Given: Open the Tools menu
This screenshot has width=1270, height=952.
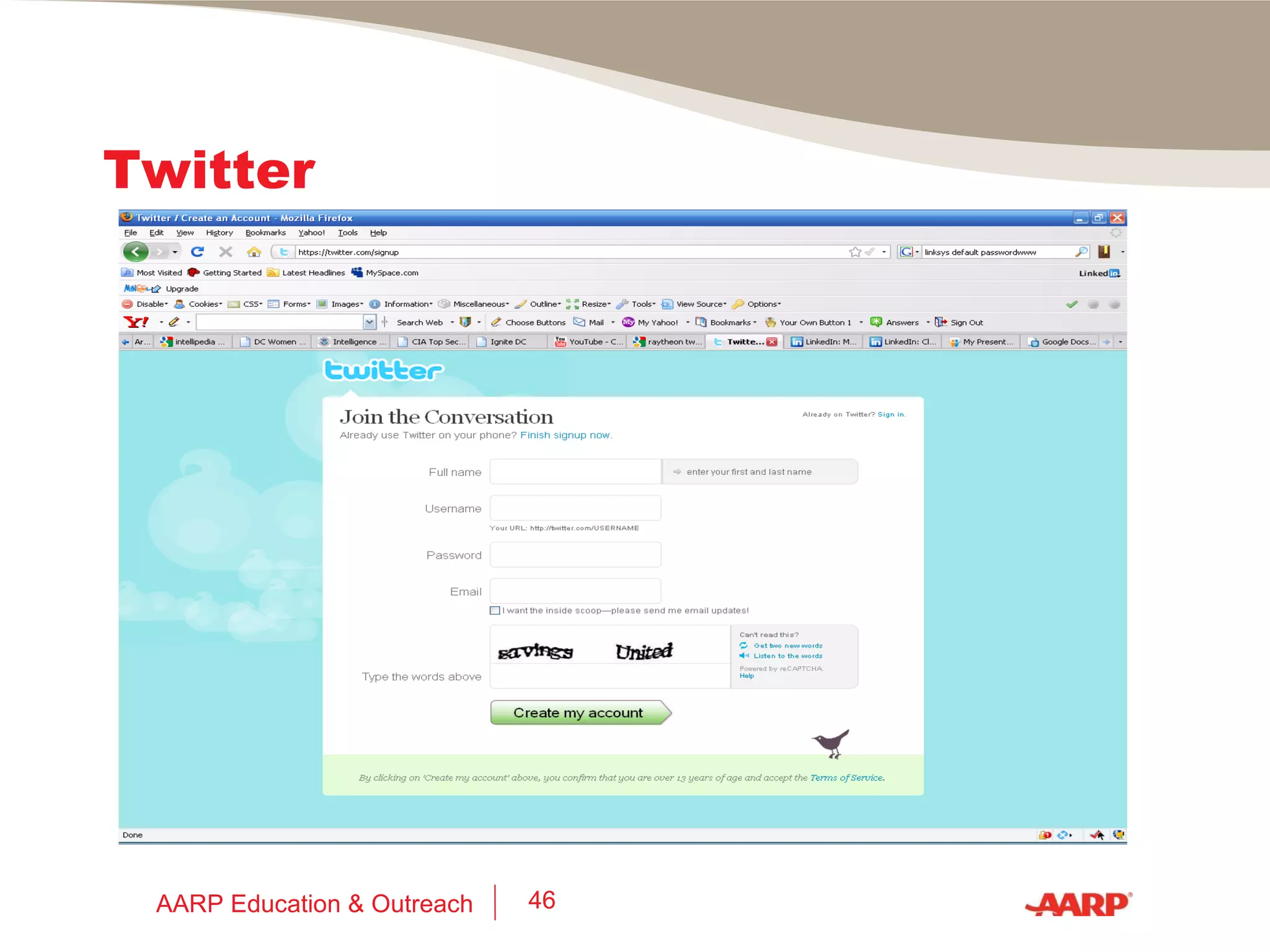Looking at the screenshot, I should click(x=347, y=232).
